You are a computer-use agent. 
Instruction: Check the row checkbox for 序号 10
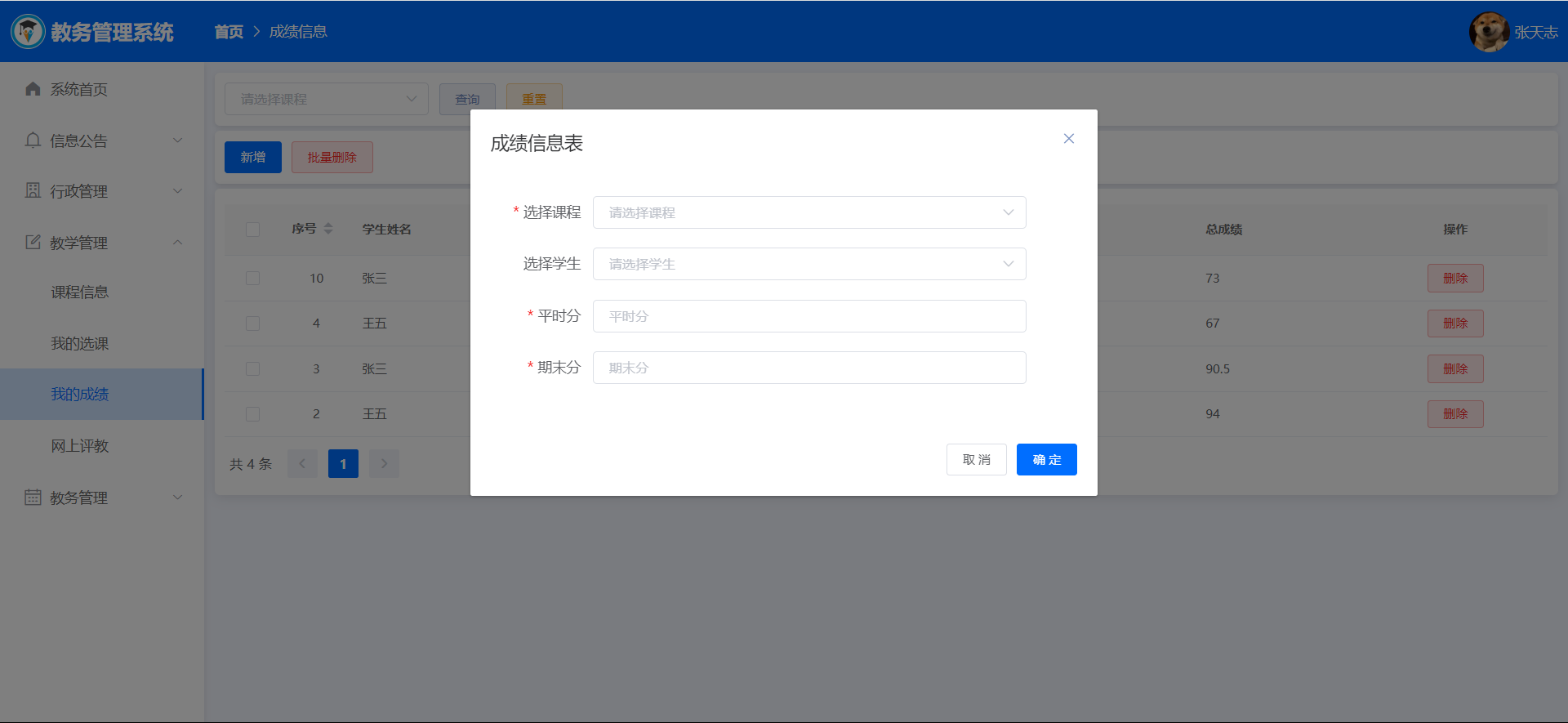[253, 279]
